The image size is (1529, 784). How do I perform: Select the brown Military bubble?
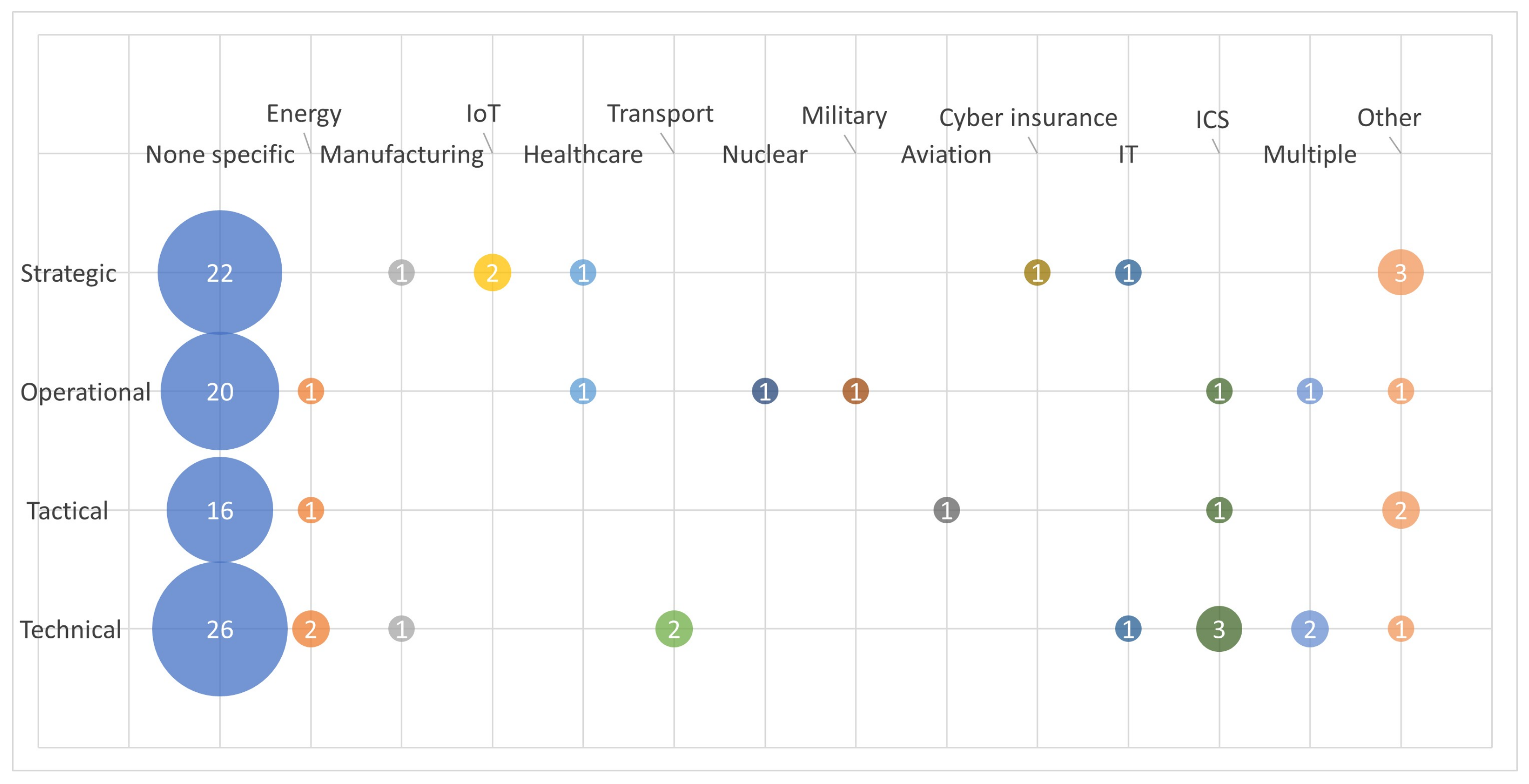[x=855, y=391]
